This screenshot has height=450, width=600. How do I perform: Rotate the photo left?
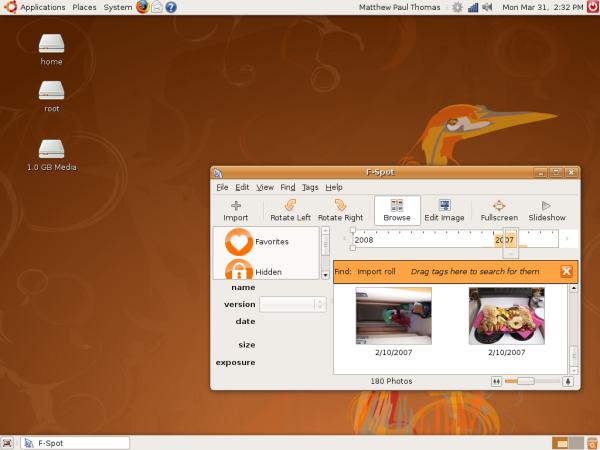coord(291,206)
